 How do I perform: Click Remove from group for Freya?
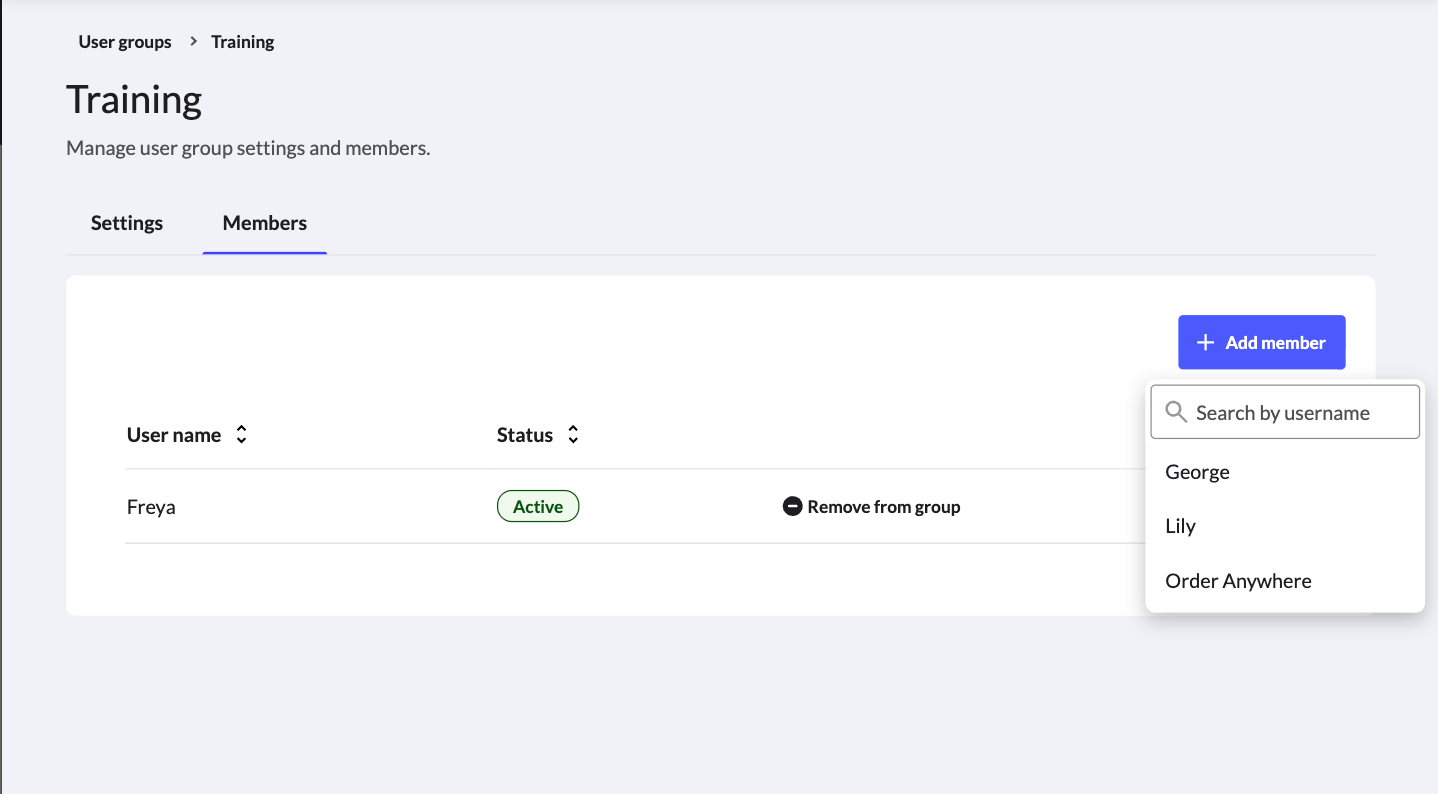pos(871,506)
